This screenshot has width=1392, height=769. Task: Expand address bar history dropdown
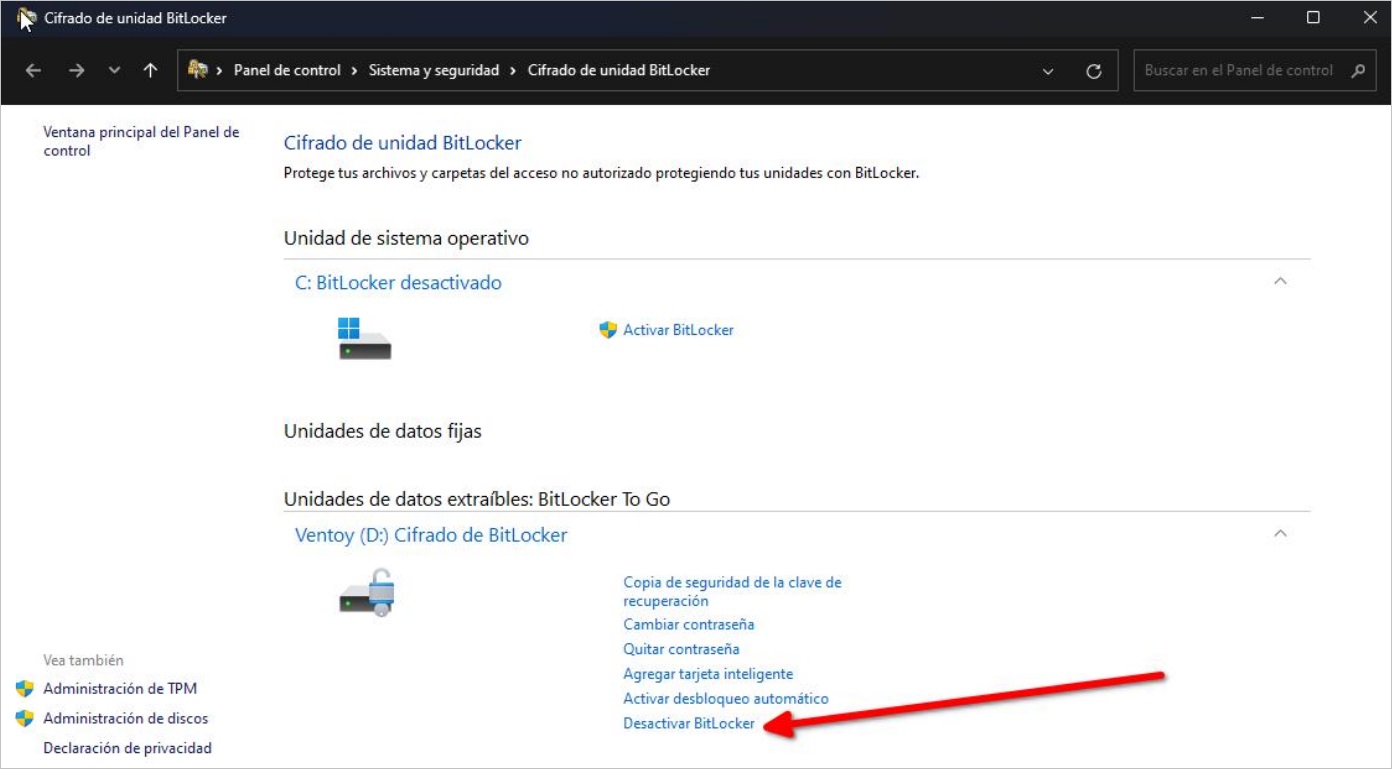tap(1048, 71)
